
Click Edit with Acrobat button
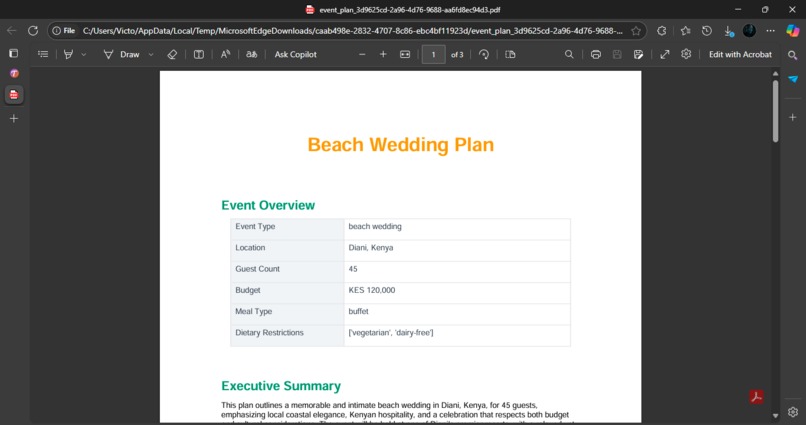pyautogui.click(x=740, y=54)
